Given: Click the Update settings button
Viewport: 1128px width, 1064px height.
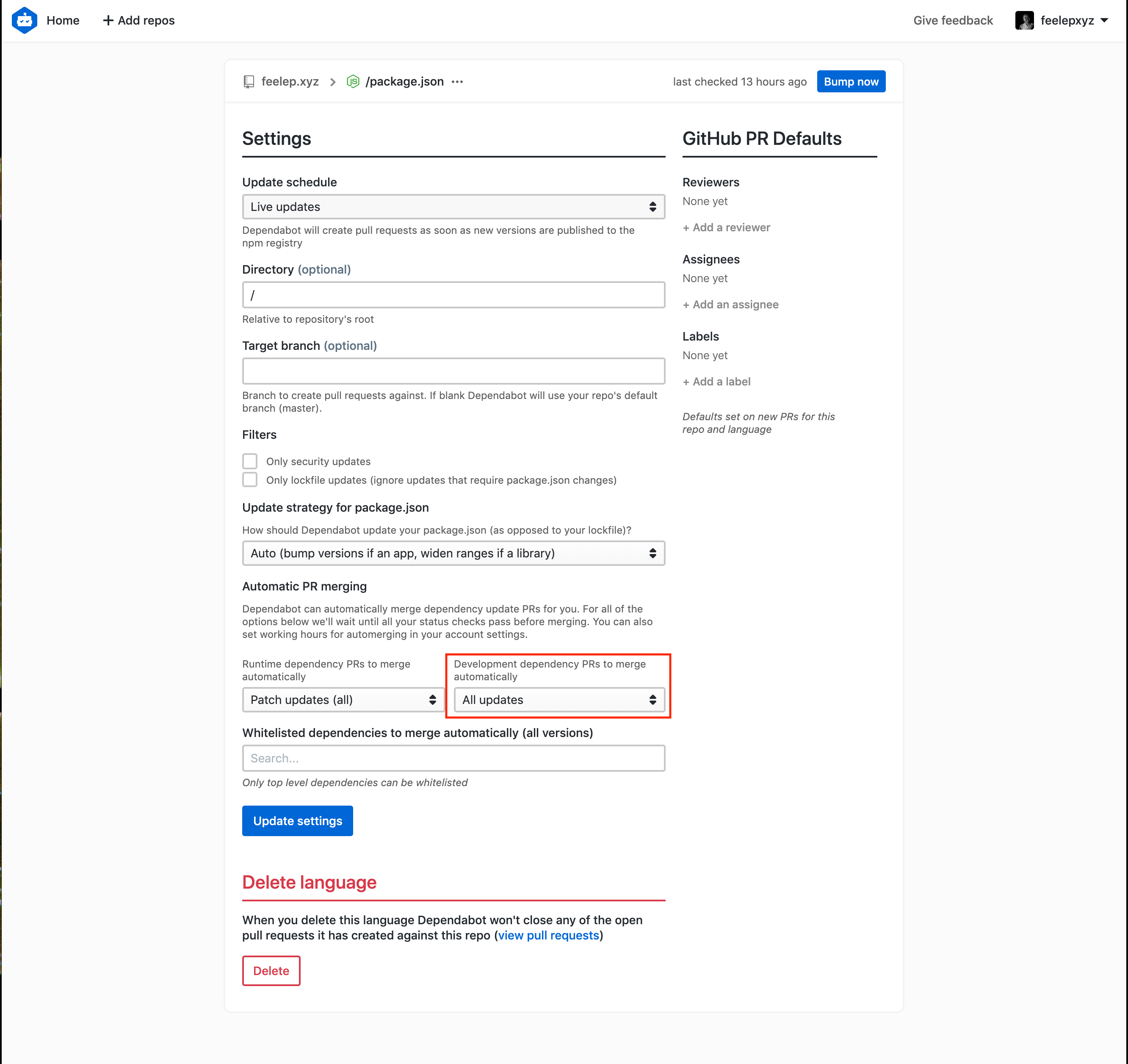Looking at the screenshot, I should (x=297, y=821).
